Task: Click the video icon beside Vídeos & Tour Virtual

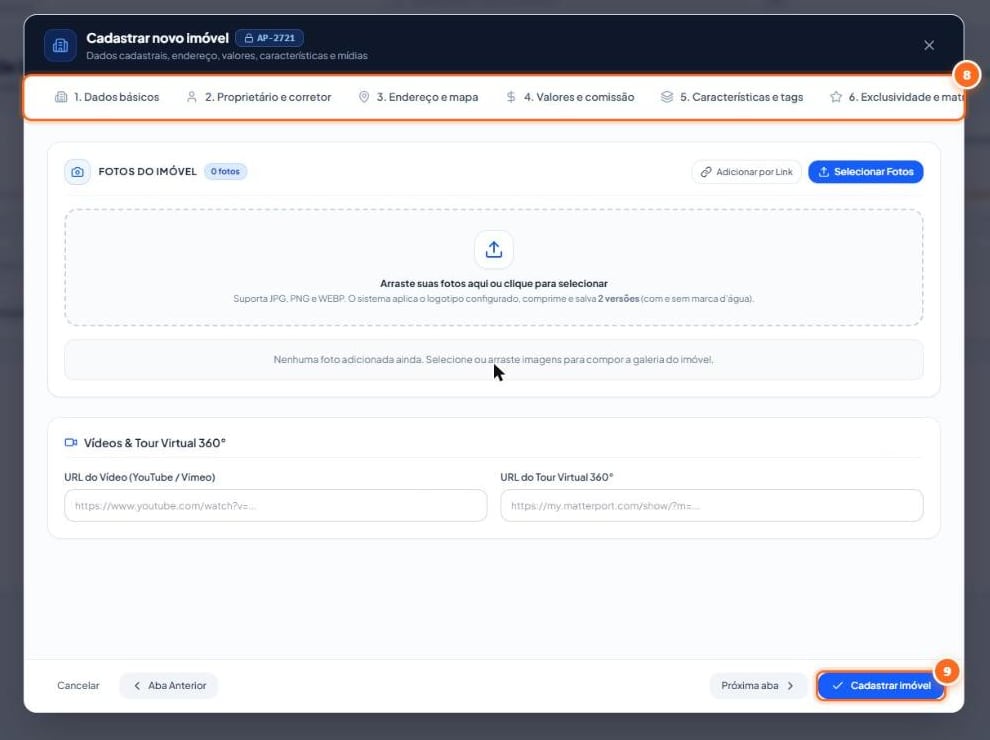Action: (71, 443)
